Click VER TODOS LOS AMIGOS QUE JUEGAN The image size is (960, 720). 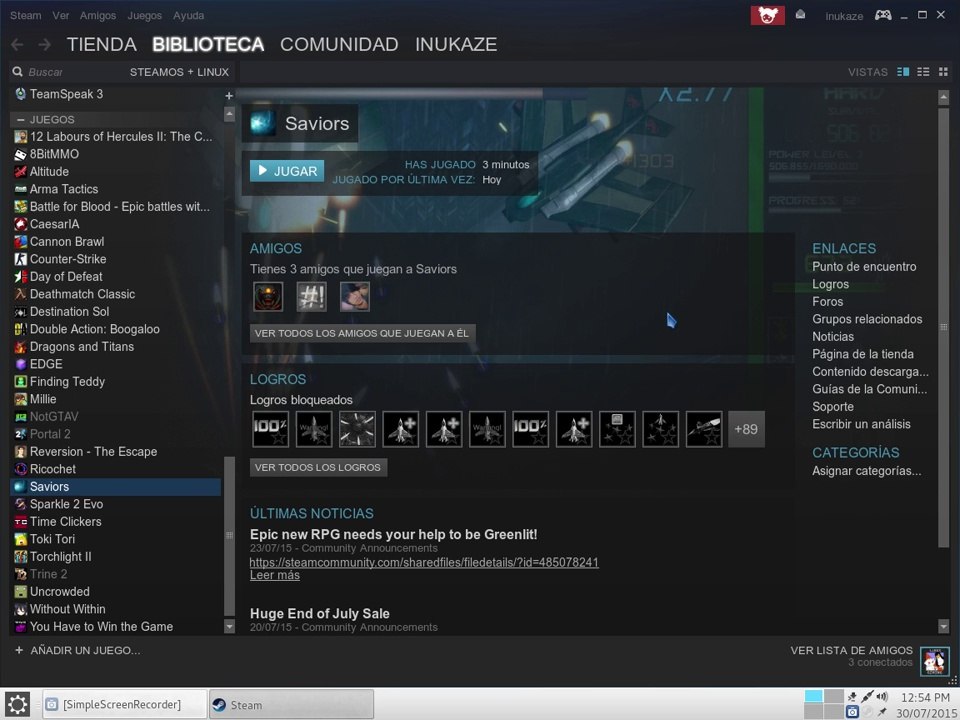[x=362, y=334]
